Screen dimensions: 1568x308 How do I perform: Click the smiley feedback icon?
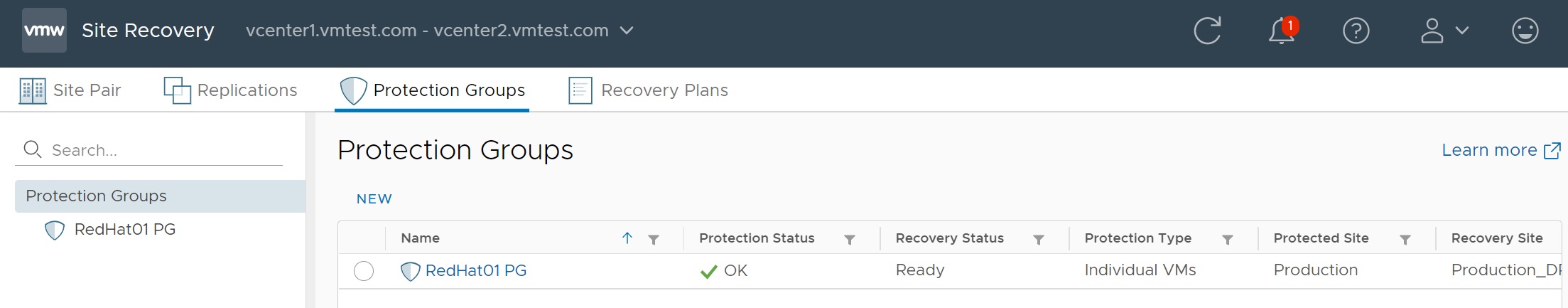[x=1525, y=31]
